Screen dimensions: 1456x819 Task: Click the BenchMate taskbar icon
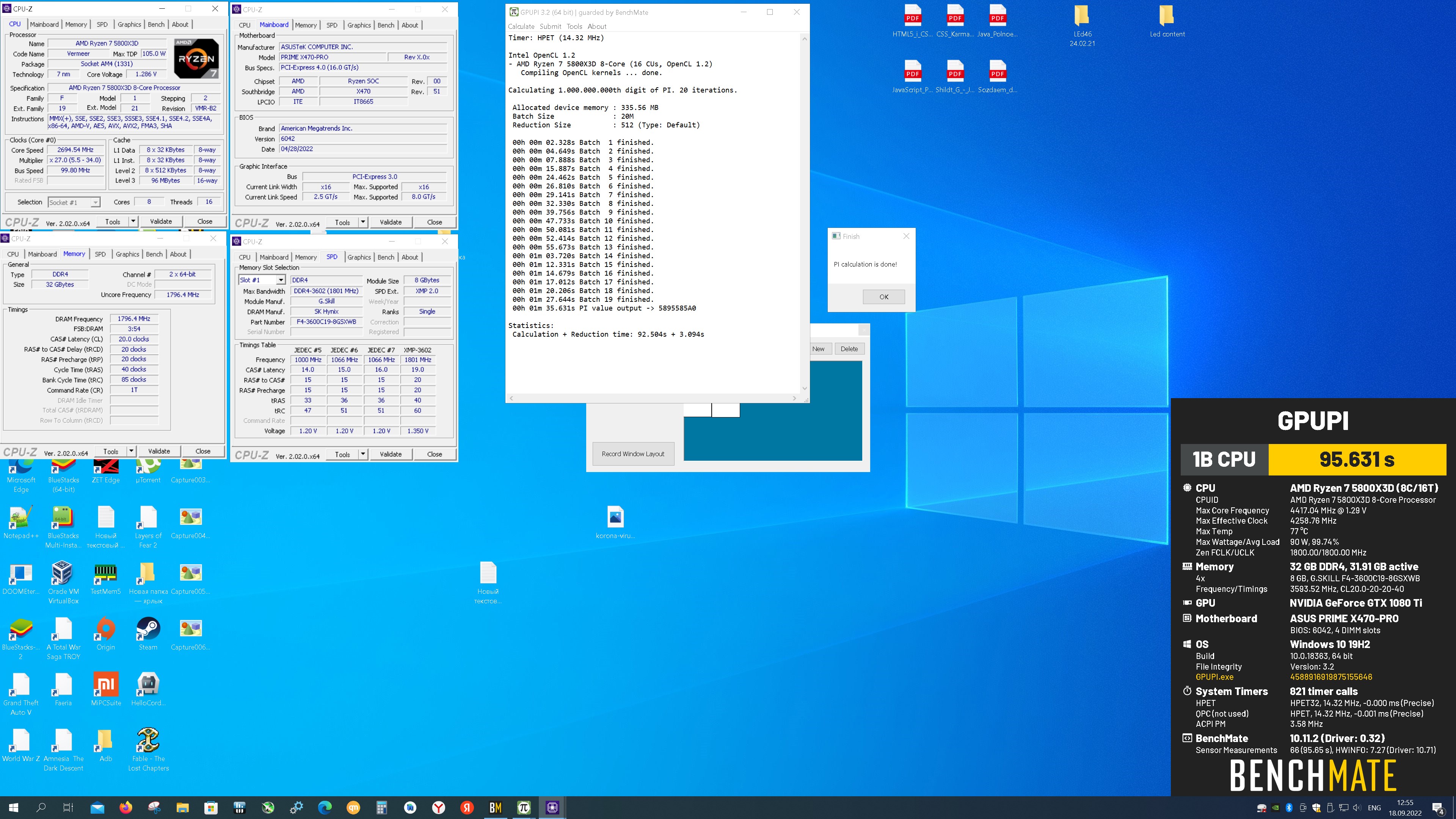pos(495,808)
